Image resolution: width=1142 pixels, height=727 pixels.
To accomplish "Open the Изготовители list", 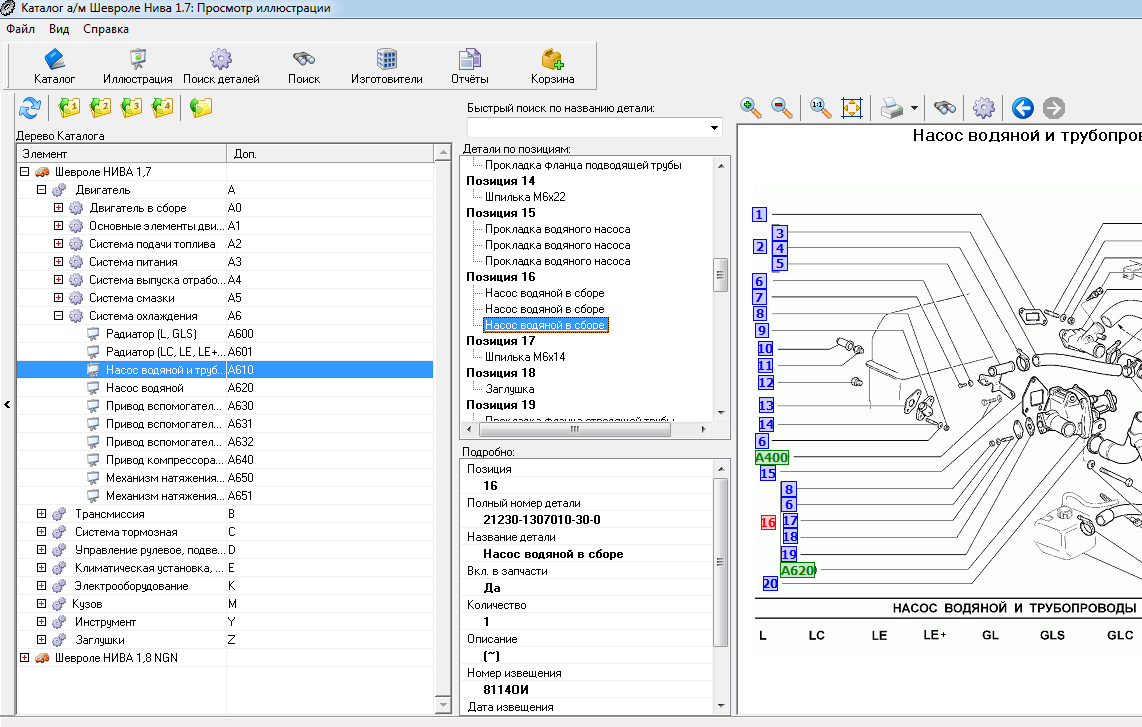I will pyautogui.click(x=387, y=66).
